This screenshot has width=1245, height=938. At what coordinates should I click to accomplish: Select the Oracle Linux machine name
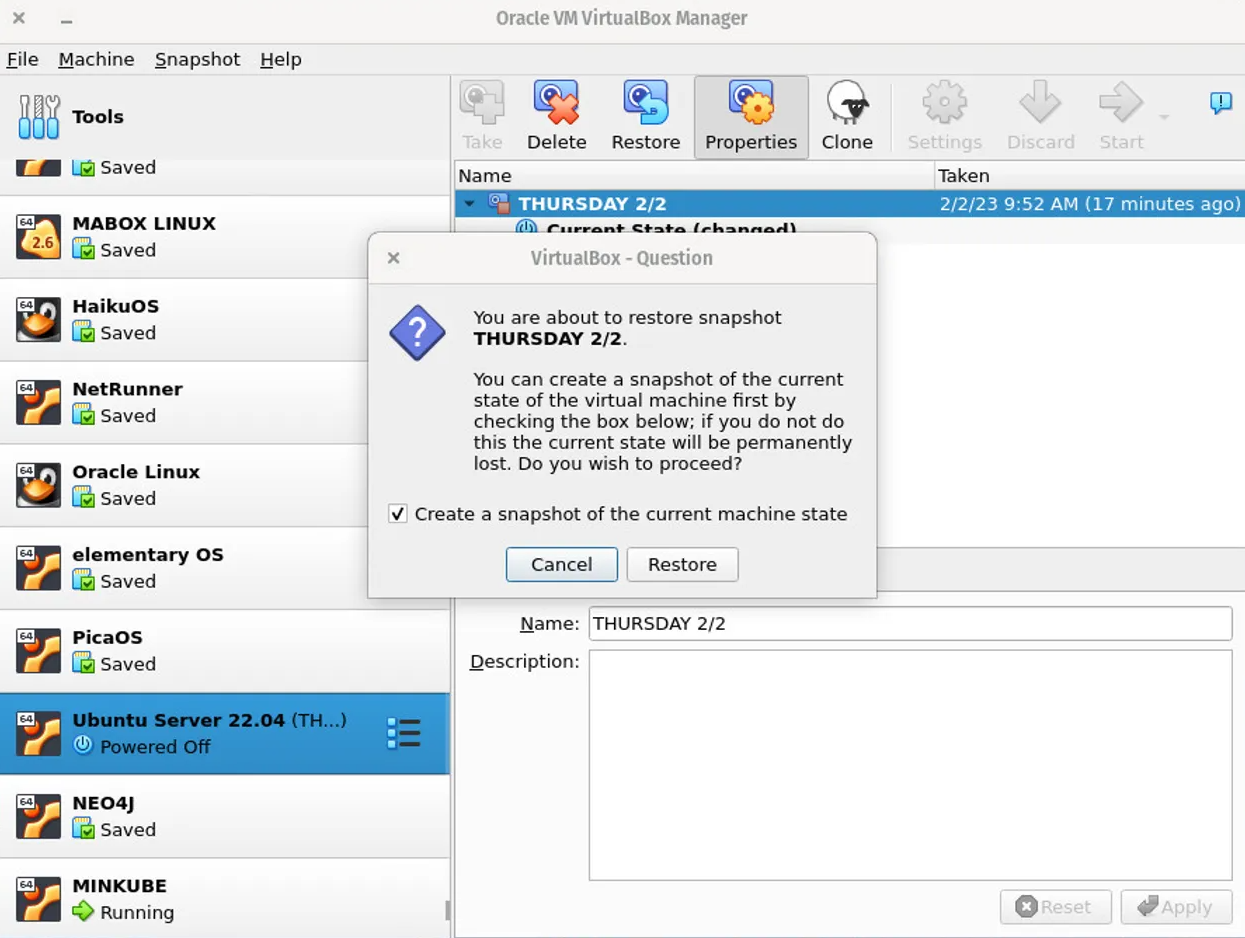pos(136,472)
